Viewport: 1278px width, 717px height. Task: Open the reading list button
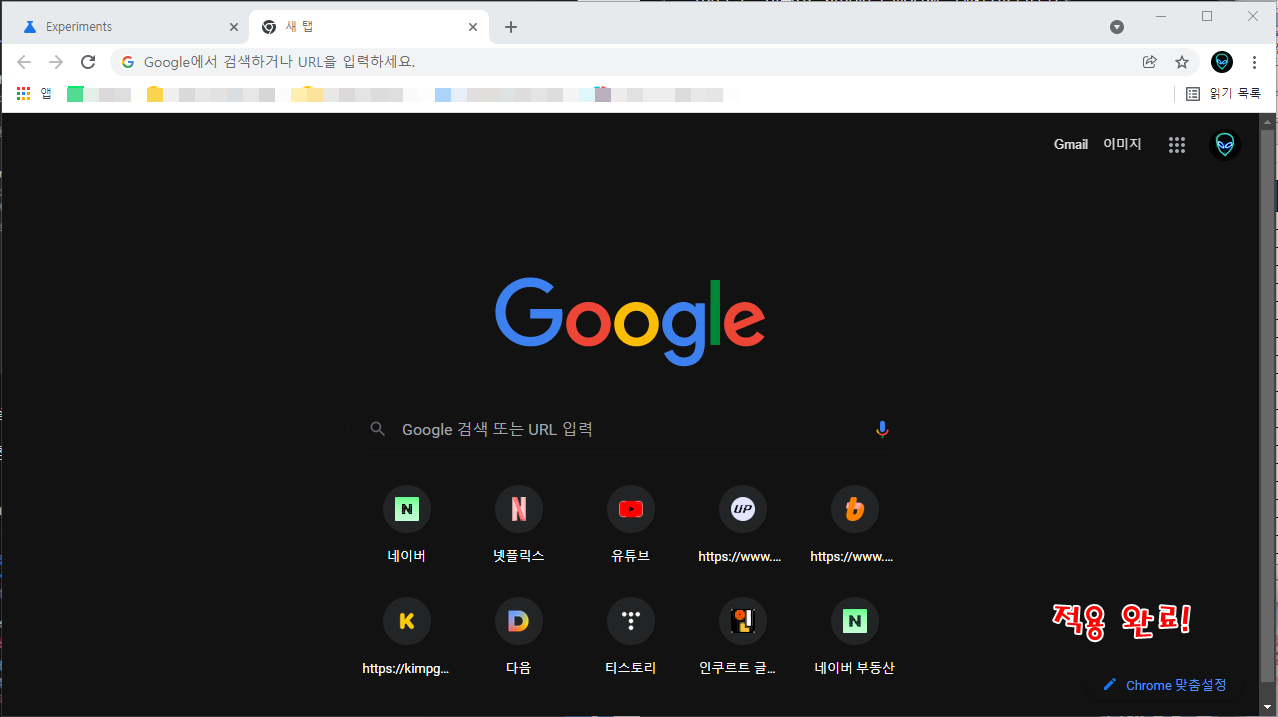pos(1223,94)
